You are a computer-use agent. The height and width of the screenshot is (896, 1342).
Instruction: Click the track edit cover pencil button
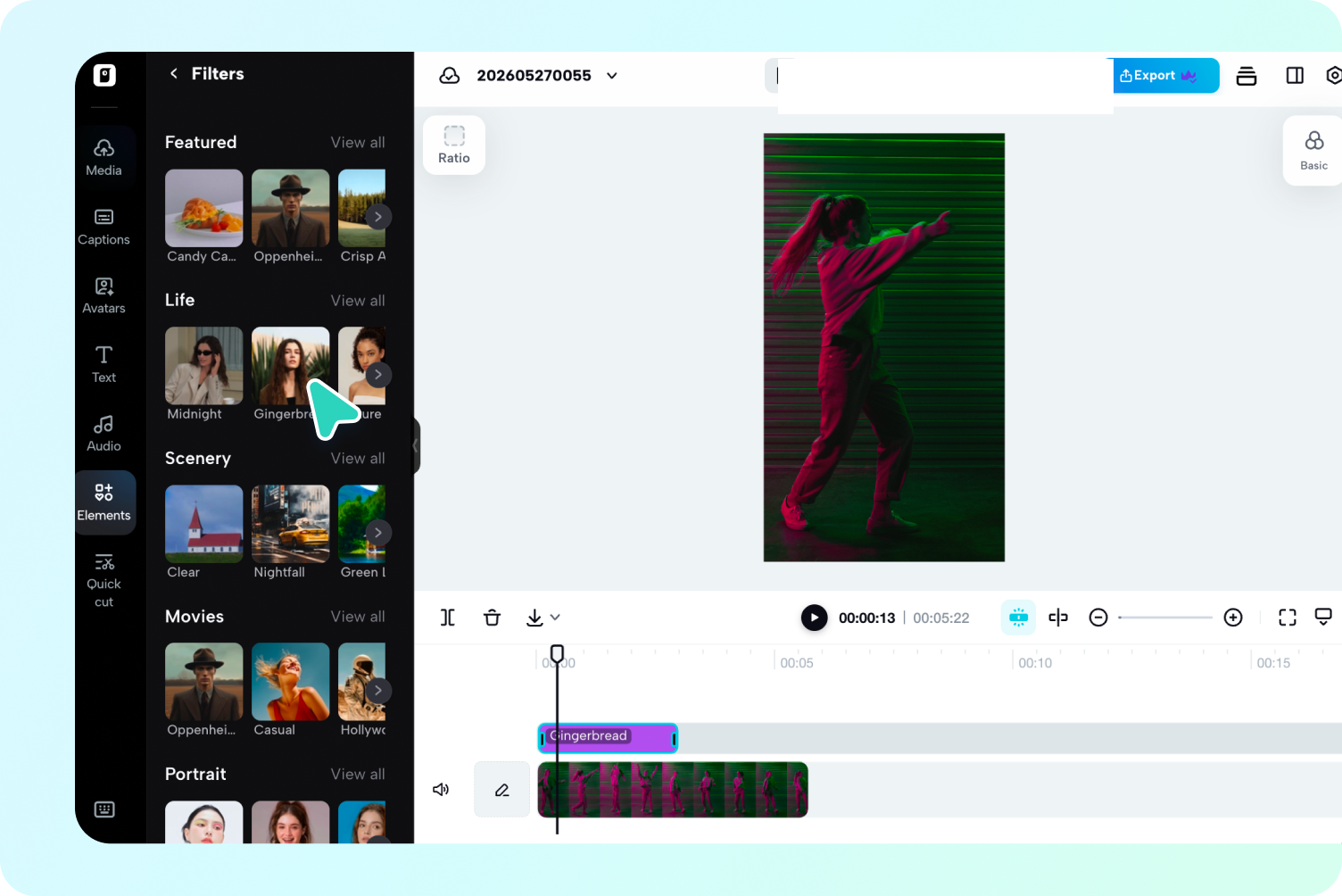click(x=502, y=790)
